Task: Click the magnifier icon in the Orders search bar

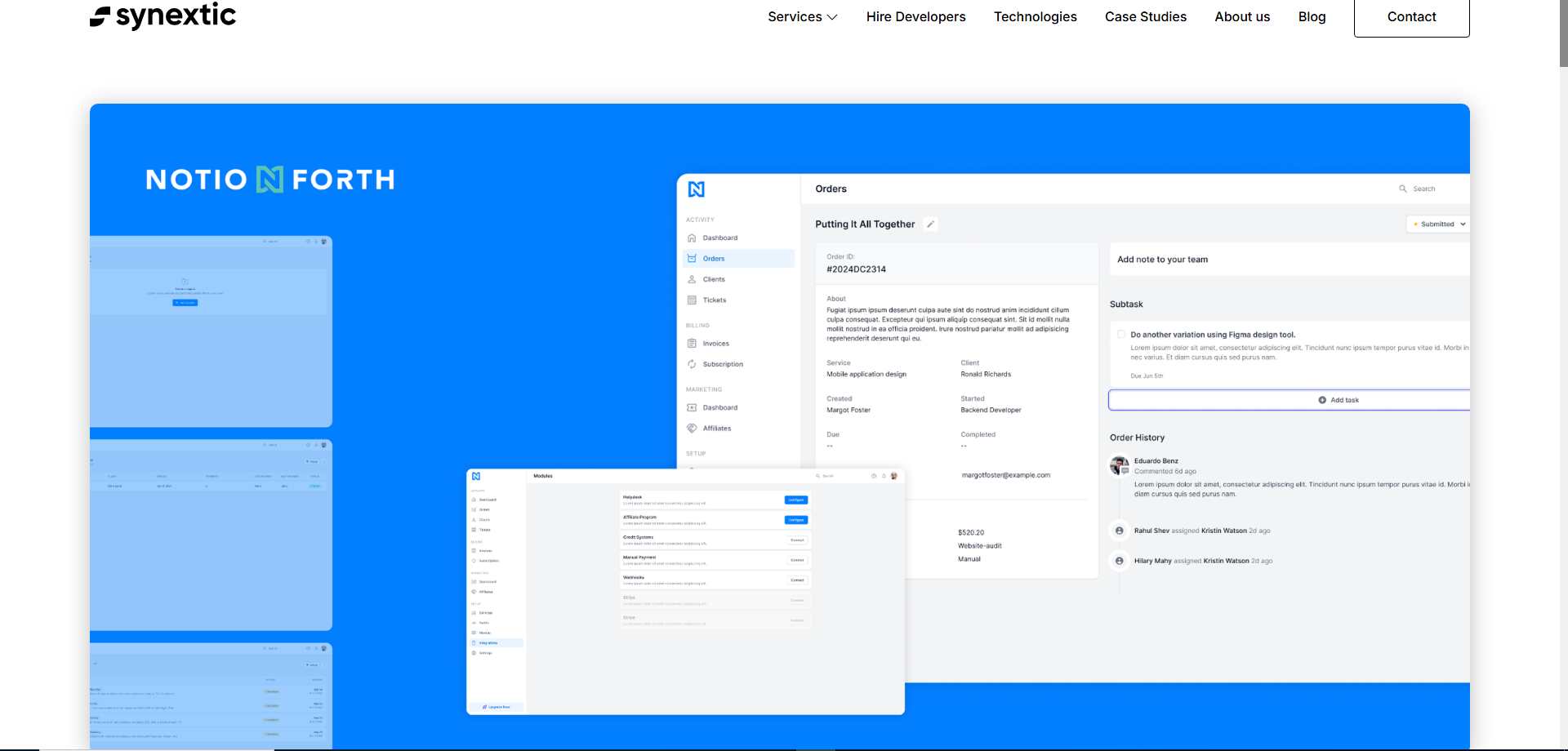Action: 1403,189
